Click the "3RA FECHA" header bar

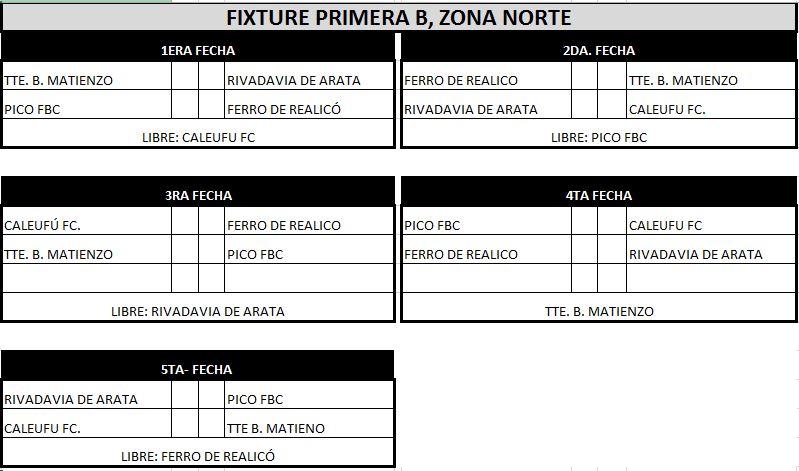[198, 195]
